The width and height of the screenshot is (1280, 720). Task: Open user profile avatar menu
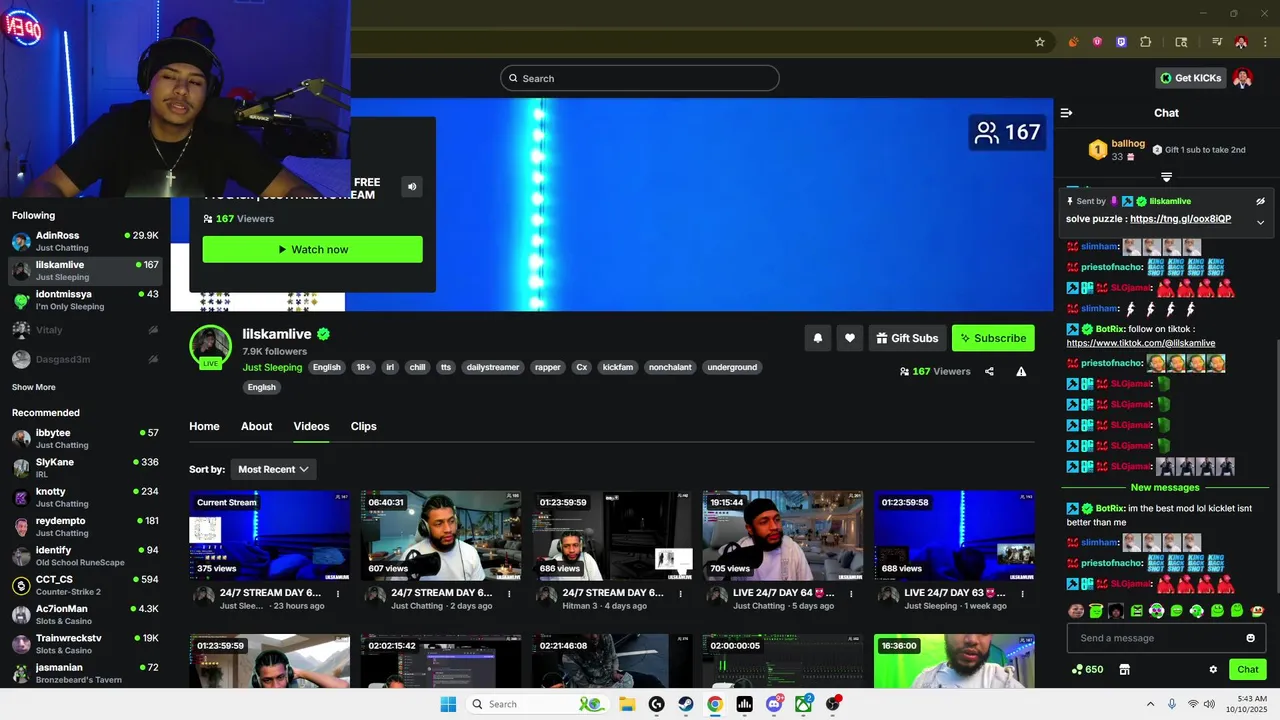(1243, 78)
